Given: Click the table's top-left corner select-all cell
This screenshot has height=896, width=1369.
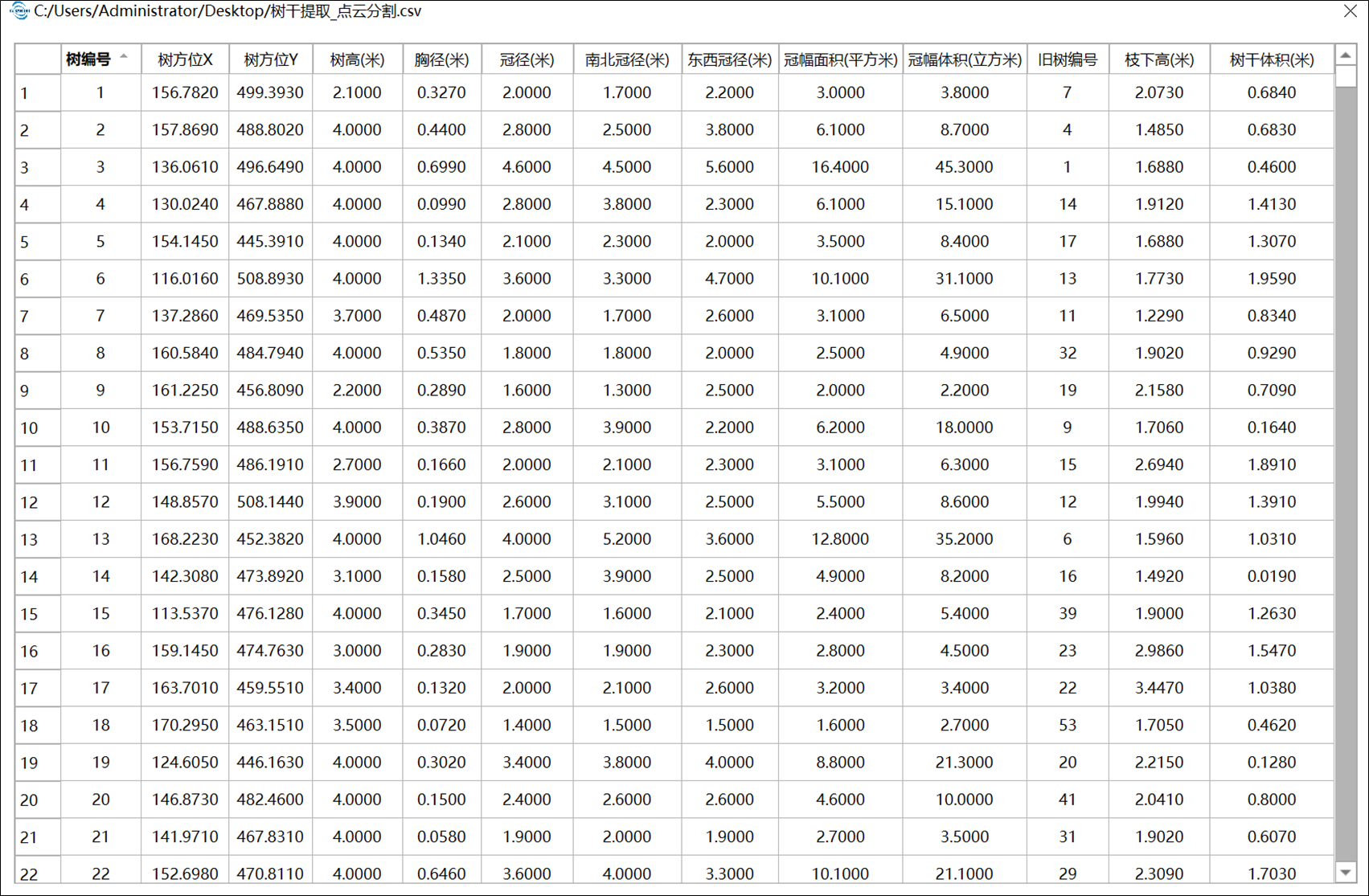Looking at the screenshot, I should click(x=37, y=59).
